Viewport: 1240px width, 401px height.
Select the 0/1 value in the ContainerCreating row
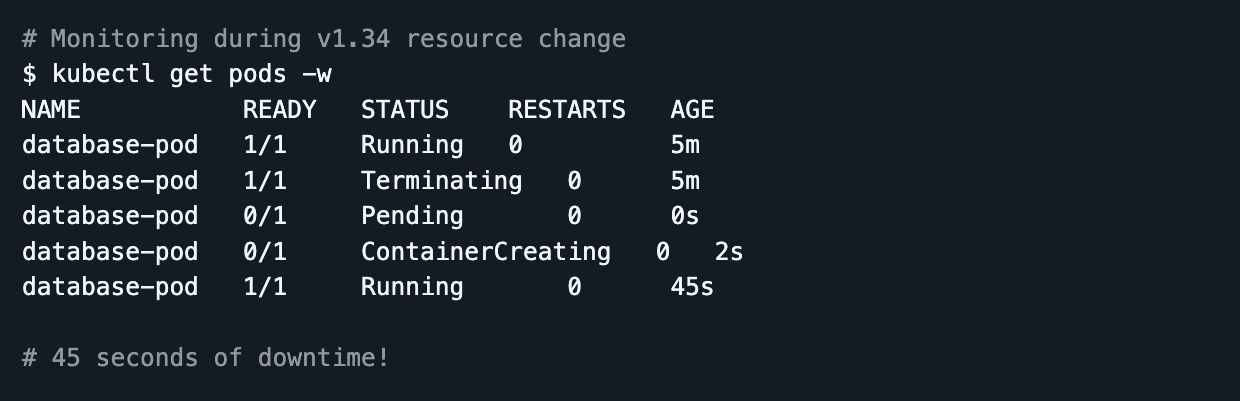(x=265, y=252)
